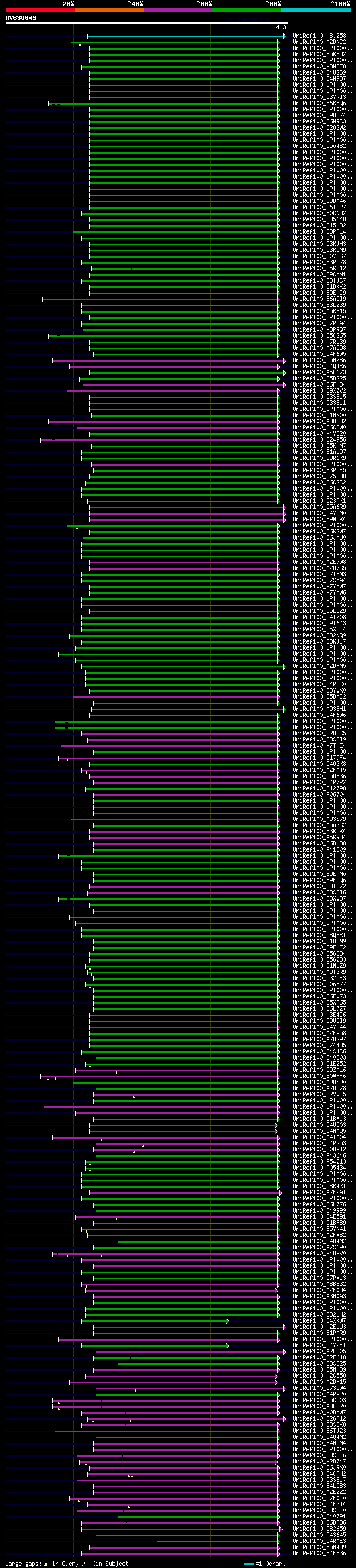Select the UniRef100_A8BQU2 entry
Image resolution: width=356 pixels, height=1568 pixels.
319,421
